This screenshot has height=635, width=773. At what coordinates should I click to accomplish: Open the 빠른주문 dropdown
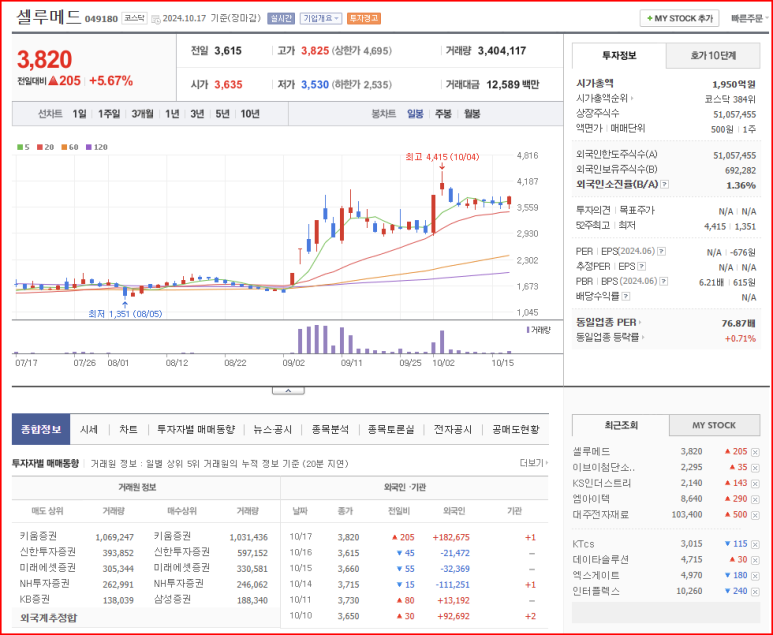click(749, 18)
